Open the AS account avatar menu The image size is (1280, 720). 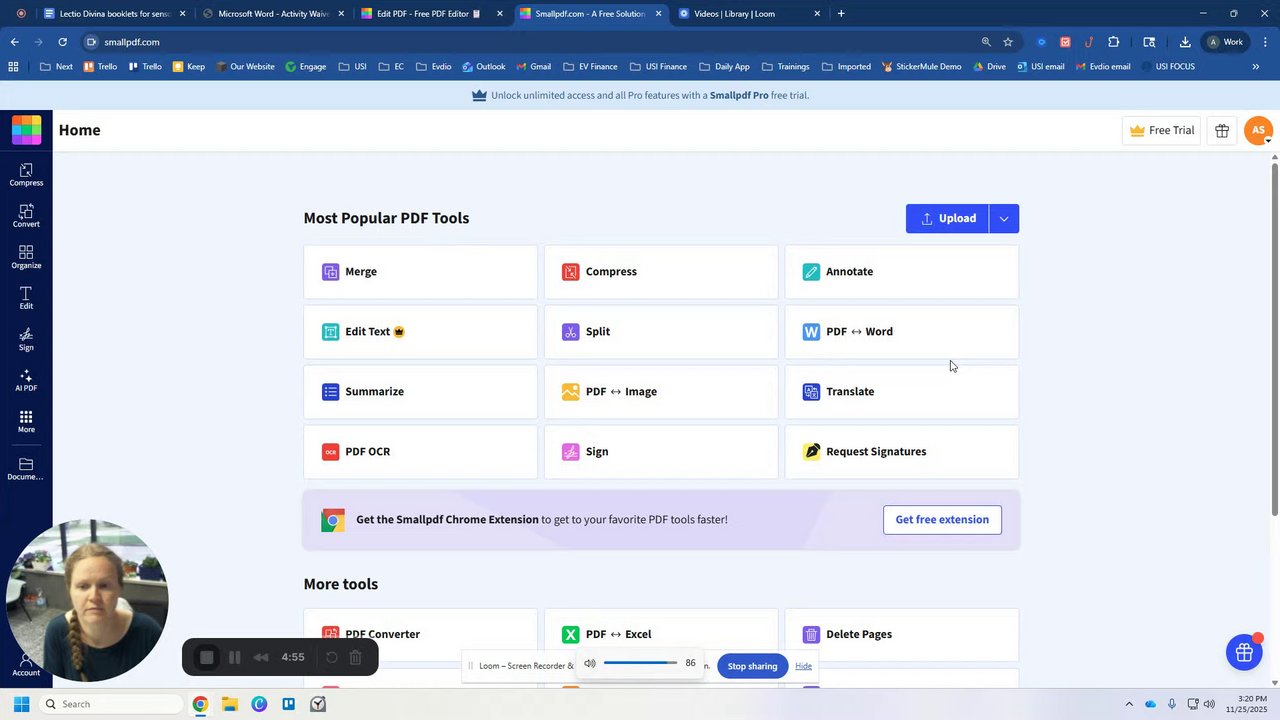pos(1258,130)
